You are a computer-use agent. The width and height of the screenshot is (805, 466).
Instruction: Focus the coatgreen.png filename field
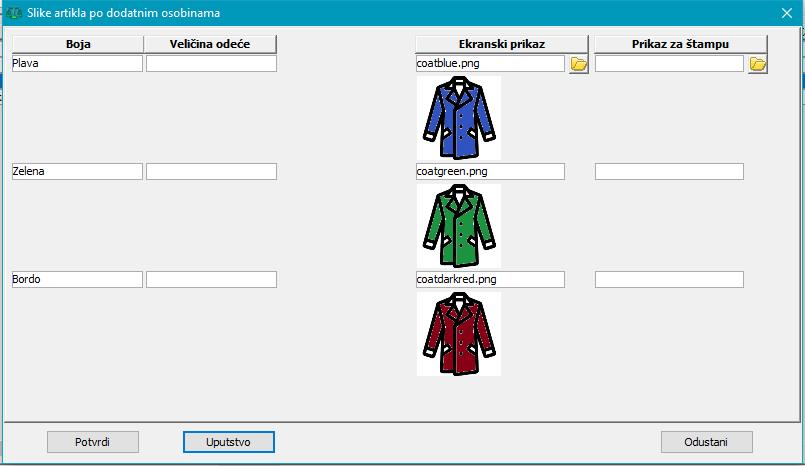490,171
